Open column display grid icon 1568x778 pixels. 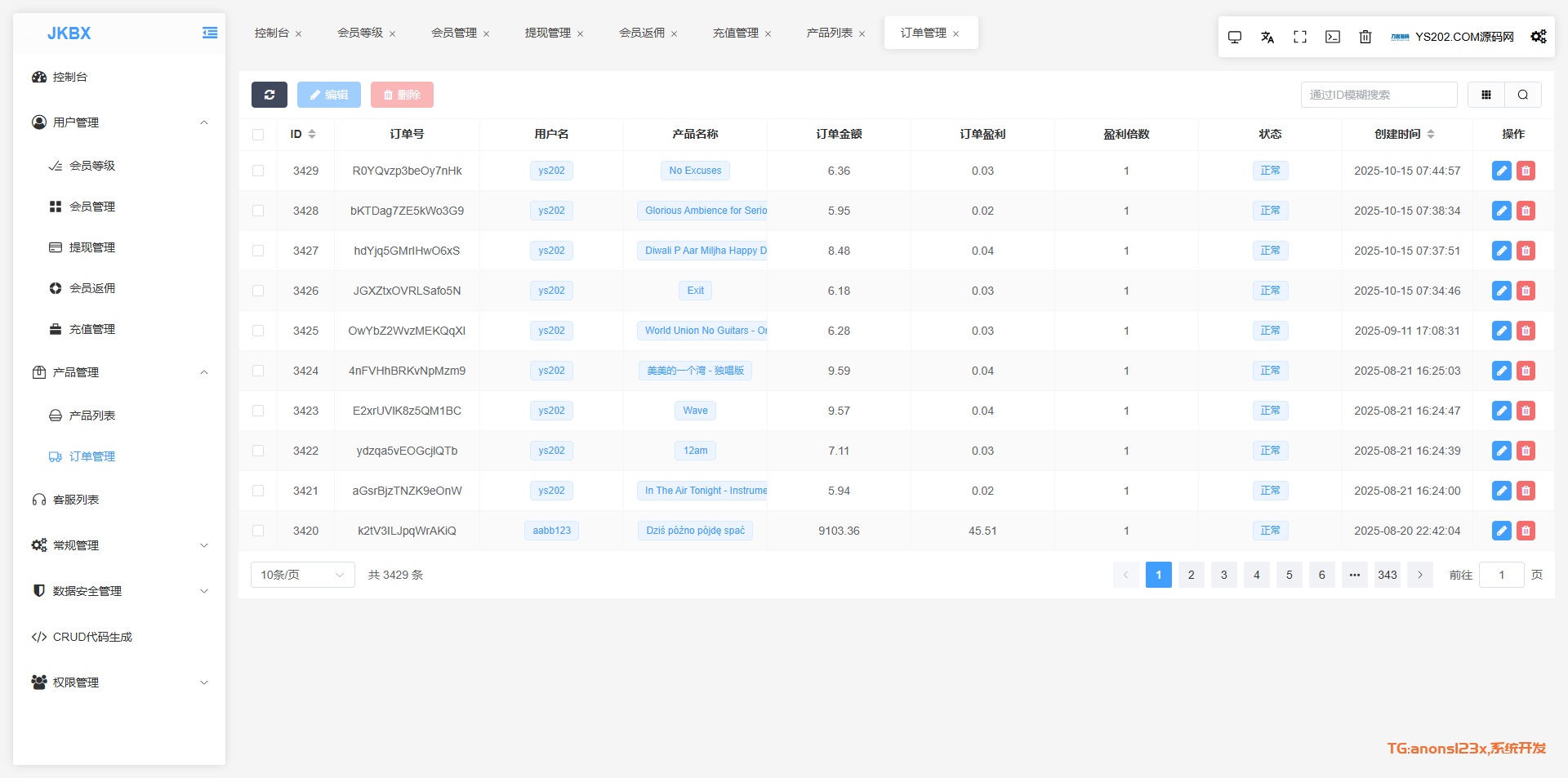[1486, 95]
